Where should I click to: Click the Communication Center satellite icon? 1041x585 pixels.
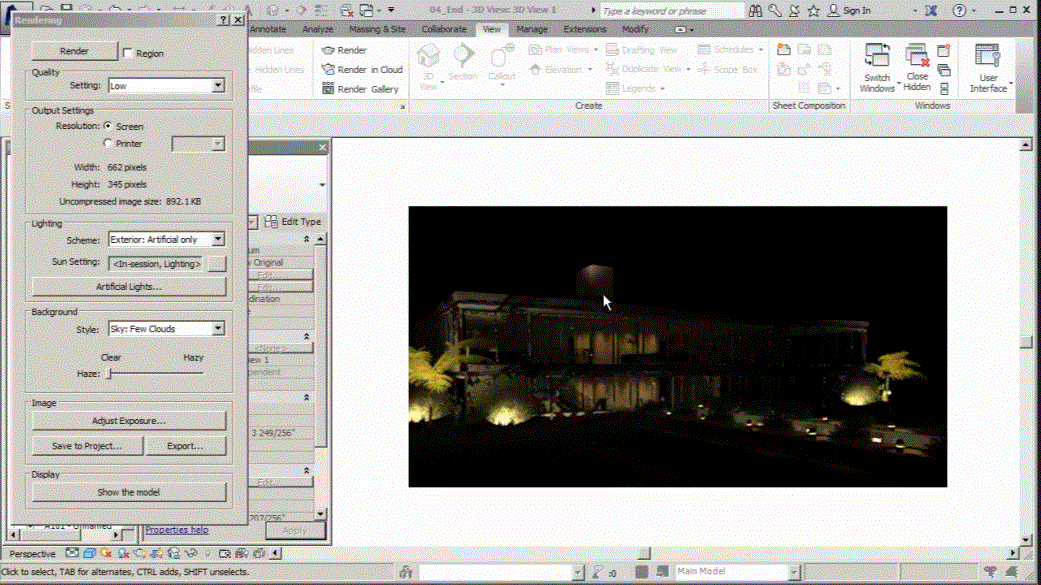(794, 10)
